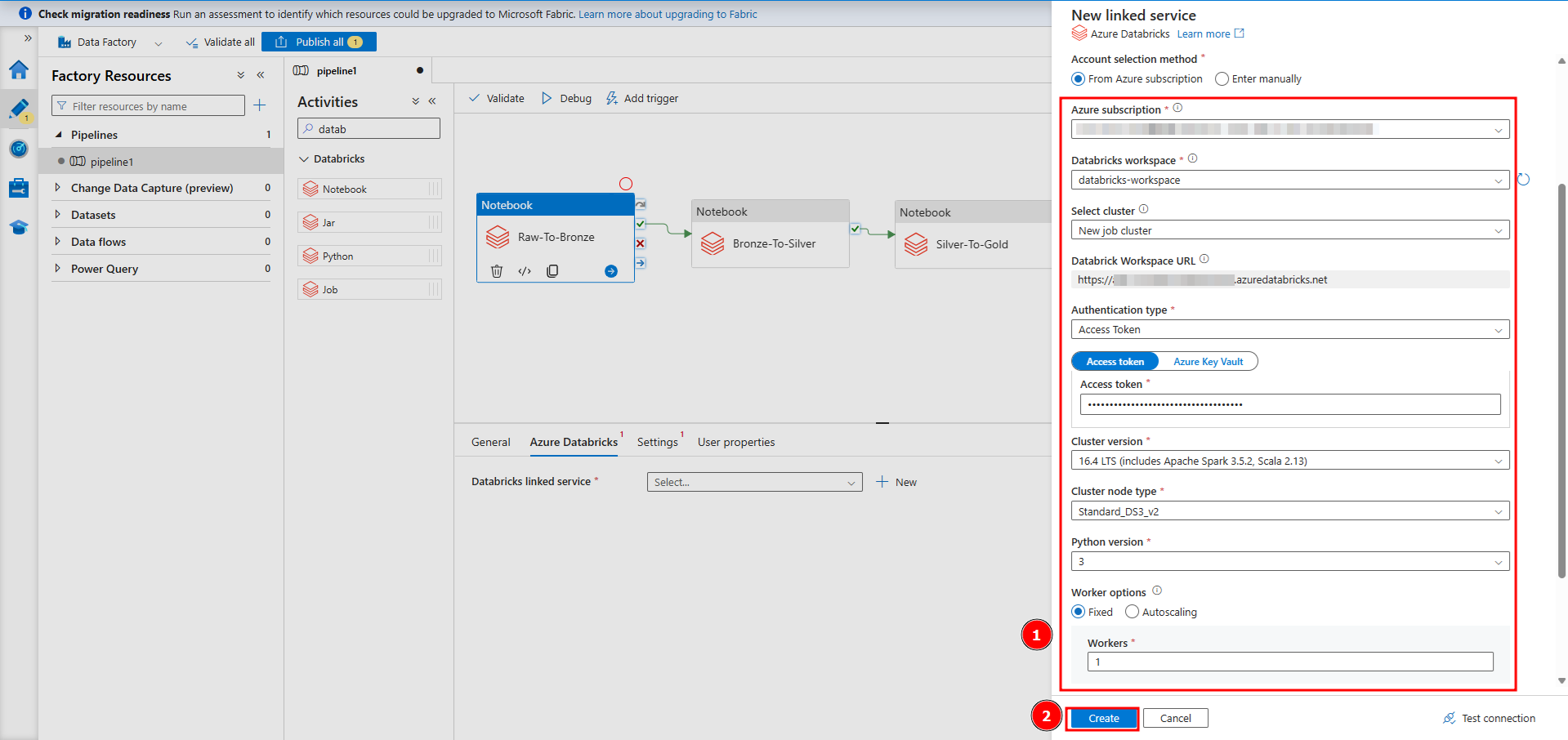This screenshot has width=1568, height=740.
Task: Click the Workers input field
Action: (x=1289, y=662)
